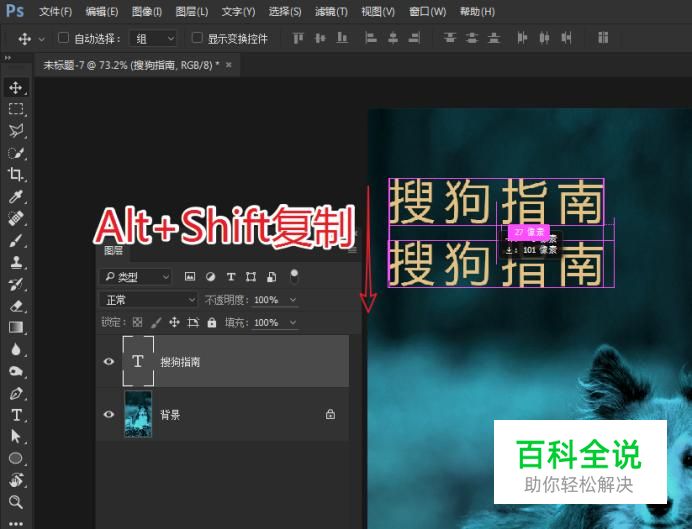Hide the 搜狗指南 text layer
This screenshot has width=692, height=529.
109,361
